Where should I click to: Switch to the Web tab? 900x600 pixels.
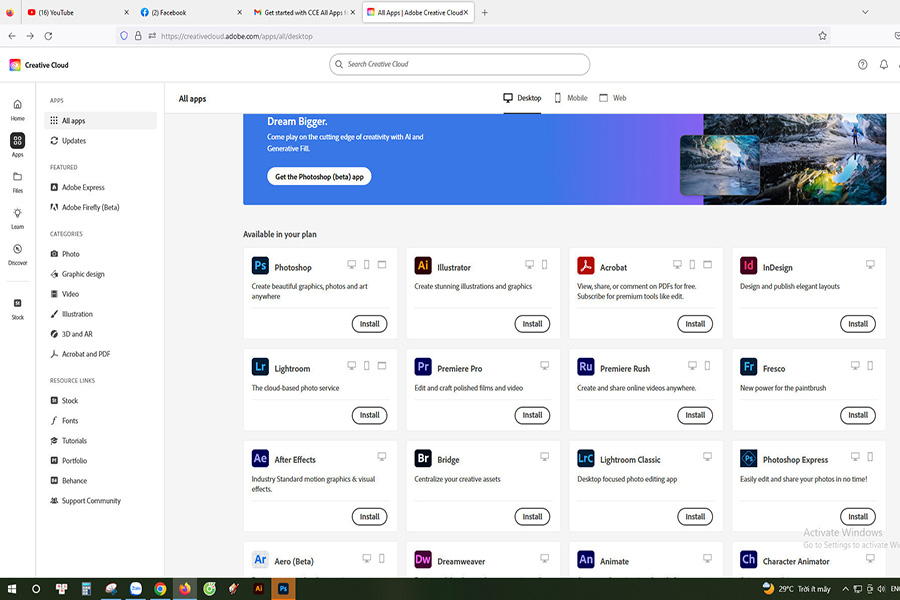tap(613, 98)
